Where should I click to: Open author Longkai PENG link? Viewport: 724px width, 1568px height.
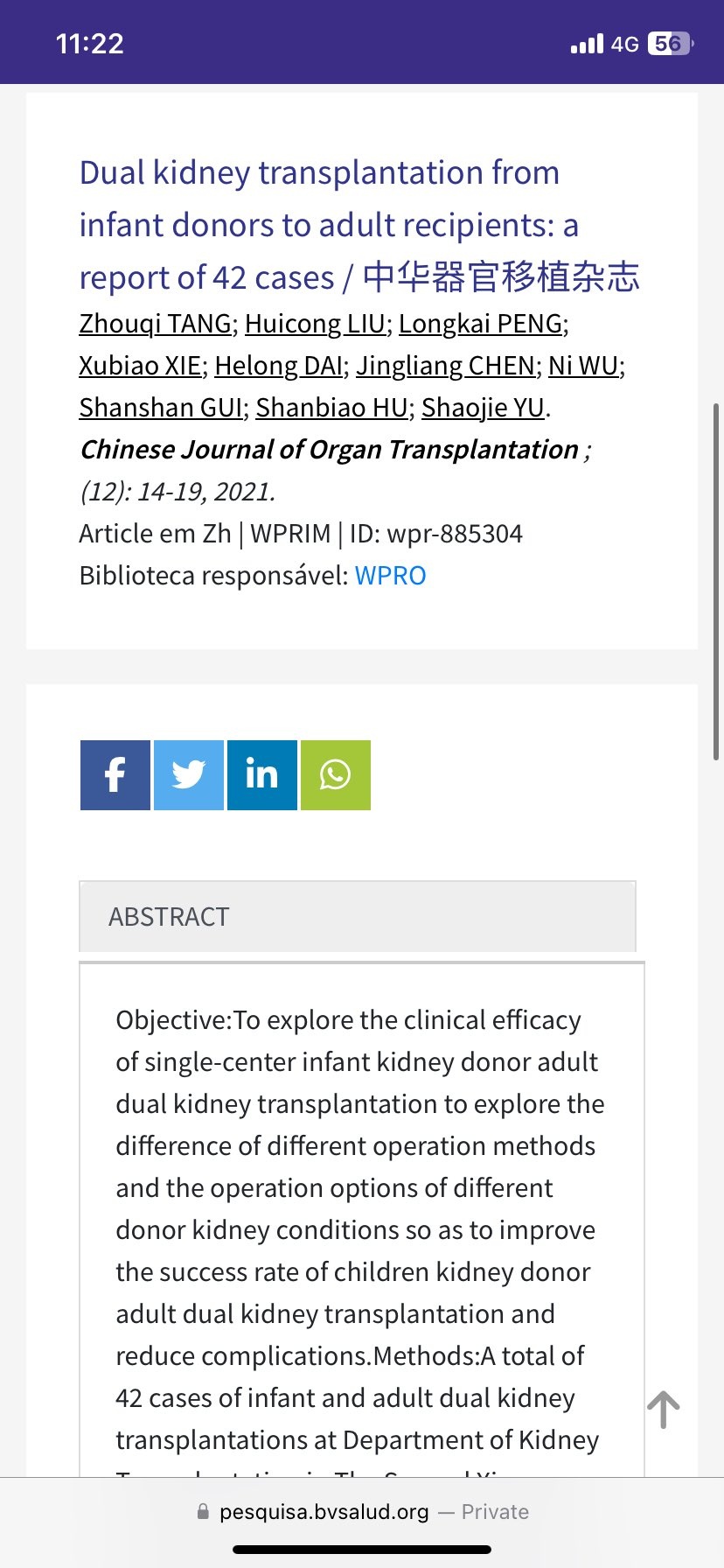pos(481,324)
